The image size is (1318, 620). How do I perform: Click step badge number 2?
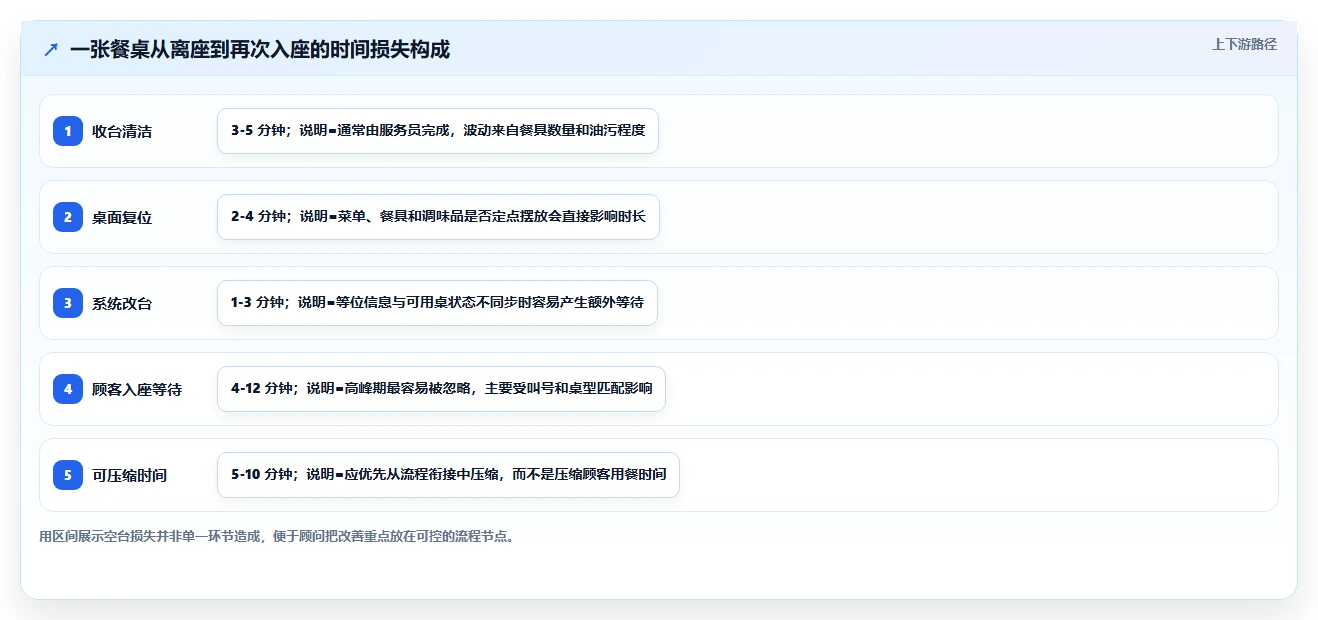click(x=68, y=217)
